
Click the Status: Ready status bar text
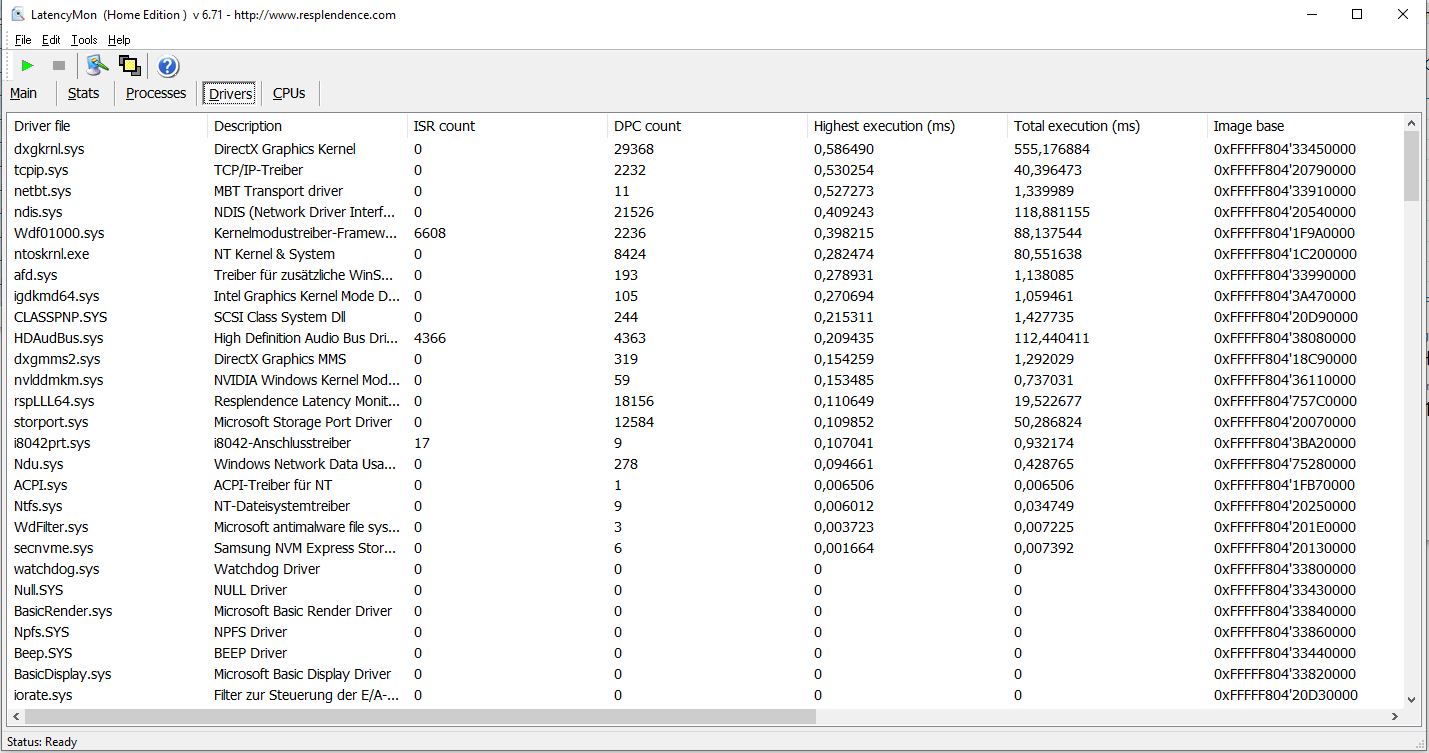pos(42,742)
